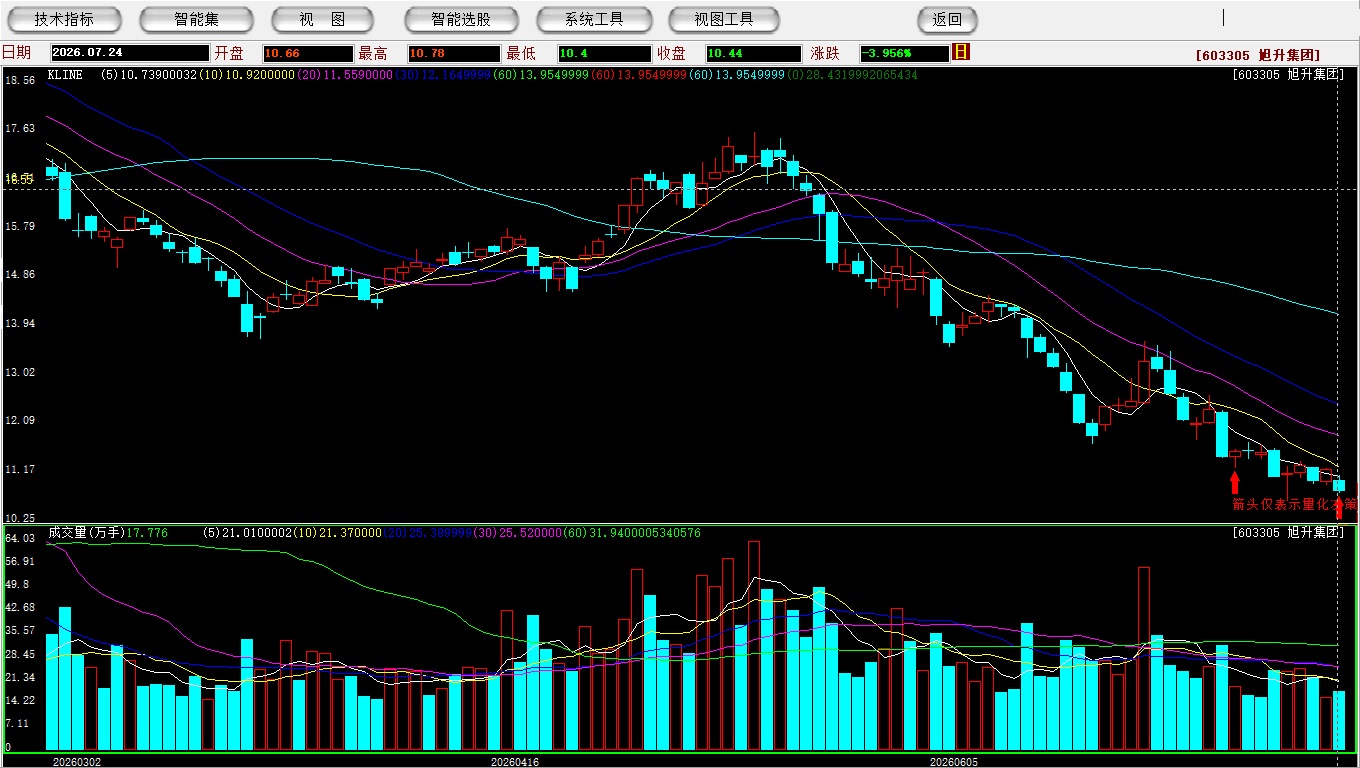1360x768 pixels.
Task: Click the 收盘 value 10.44 field
Action: click(x=753, y=53)
